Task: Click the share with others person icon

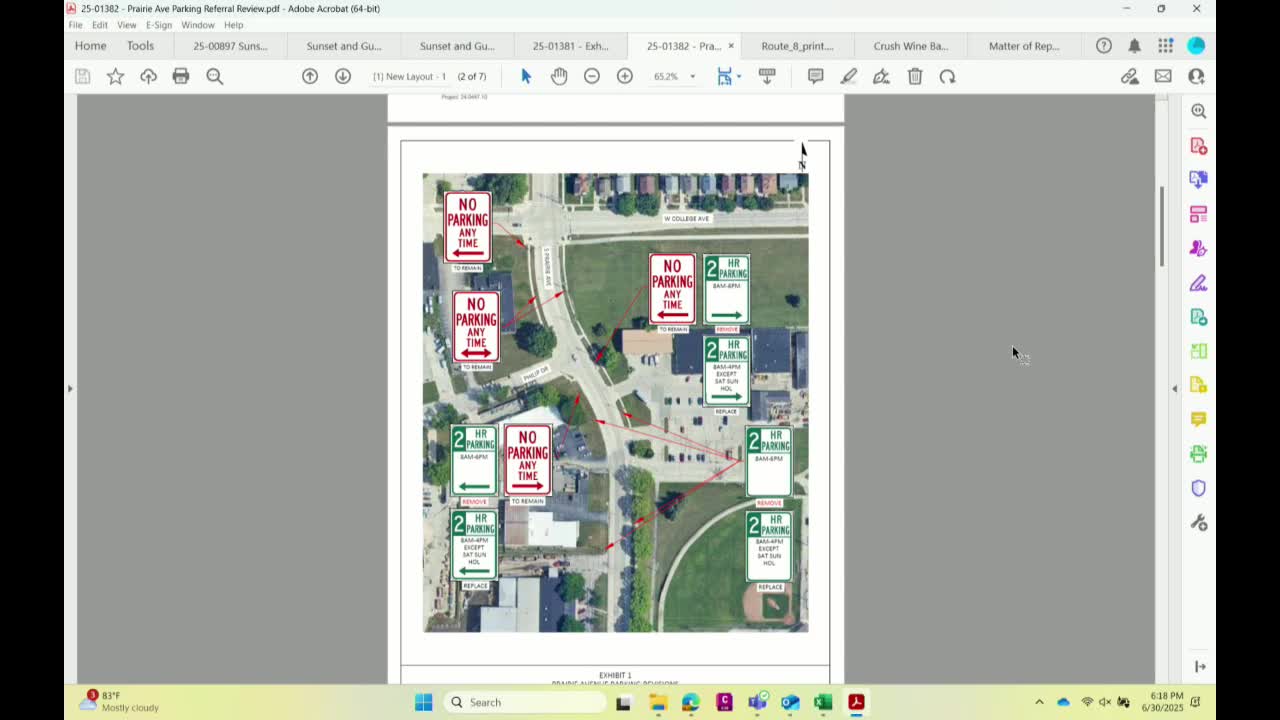Action: [1196, 76]
